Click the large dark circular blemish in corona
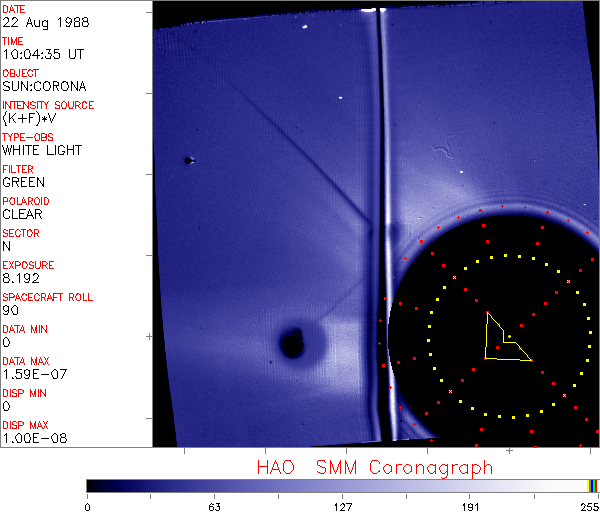 tap(292, 343)
